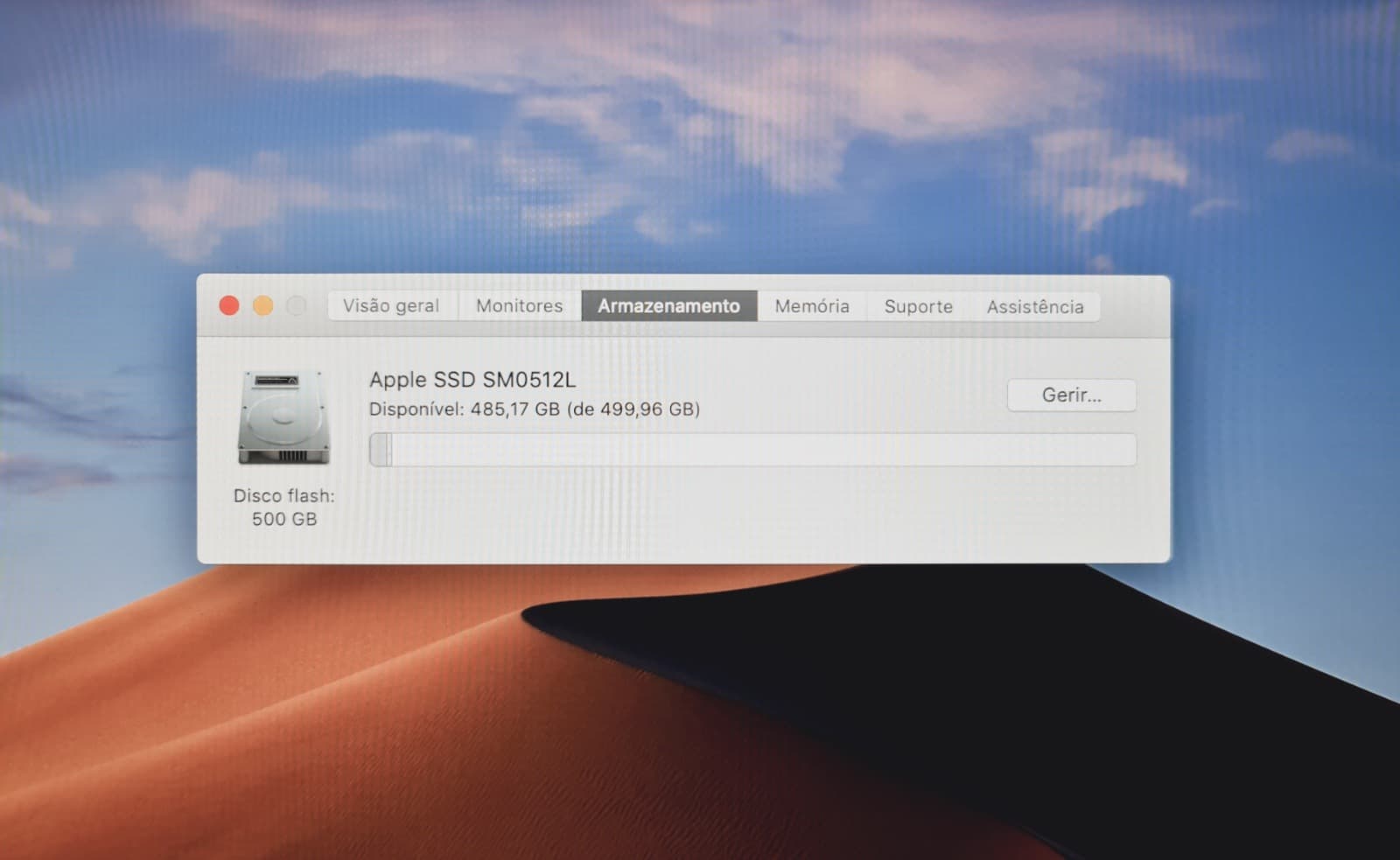Image resolution: width=1400 pixels, height=860 pixels.
Task: Open the Memória tab
Action: point(812,305)
